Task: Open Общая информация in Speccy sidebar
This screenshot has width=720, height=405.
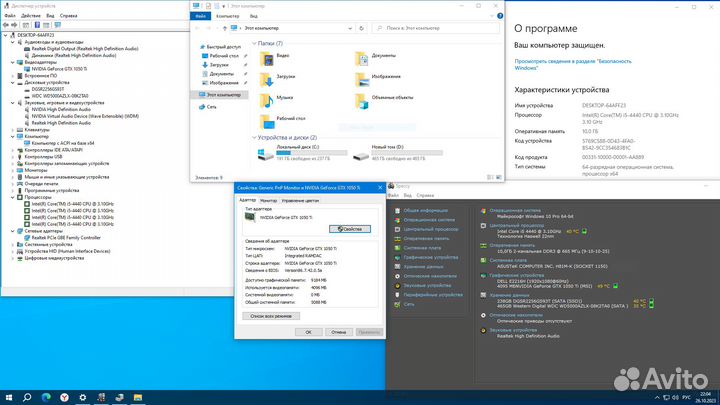Action: click(x=425, y=210)
